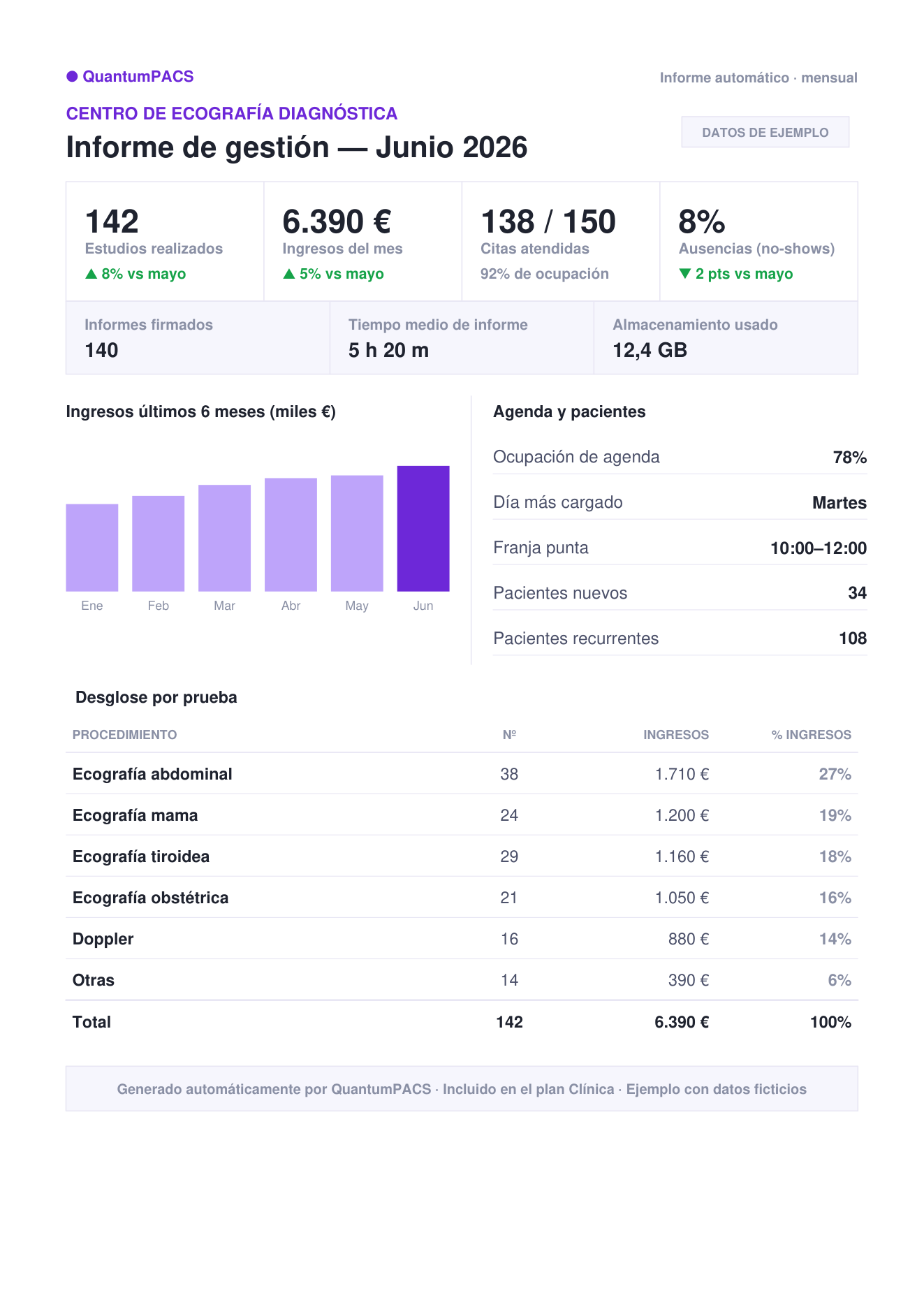This screenshot has width=924, height=1307.
Task: Click the '1.050 €' income cell
Action: [682, 898]
